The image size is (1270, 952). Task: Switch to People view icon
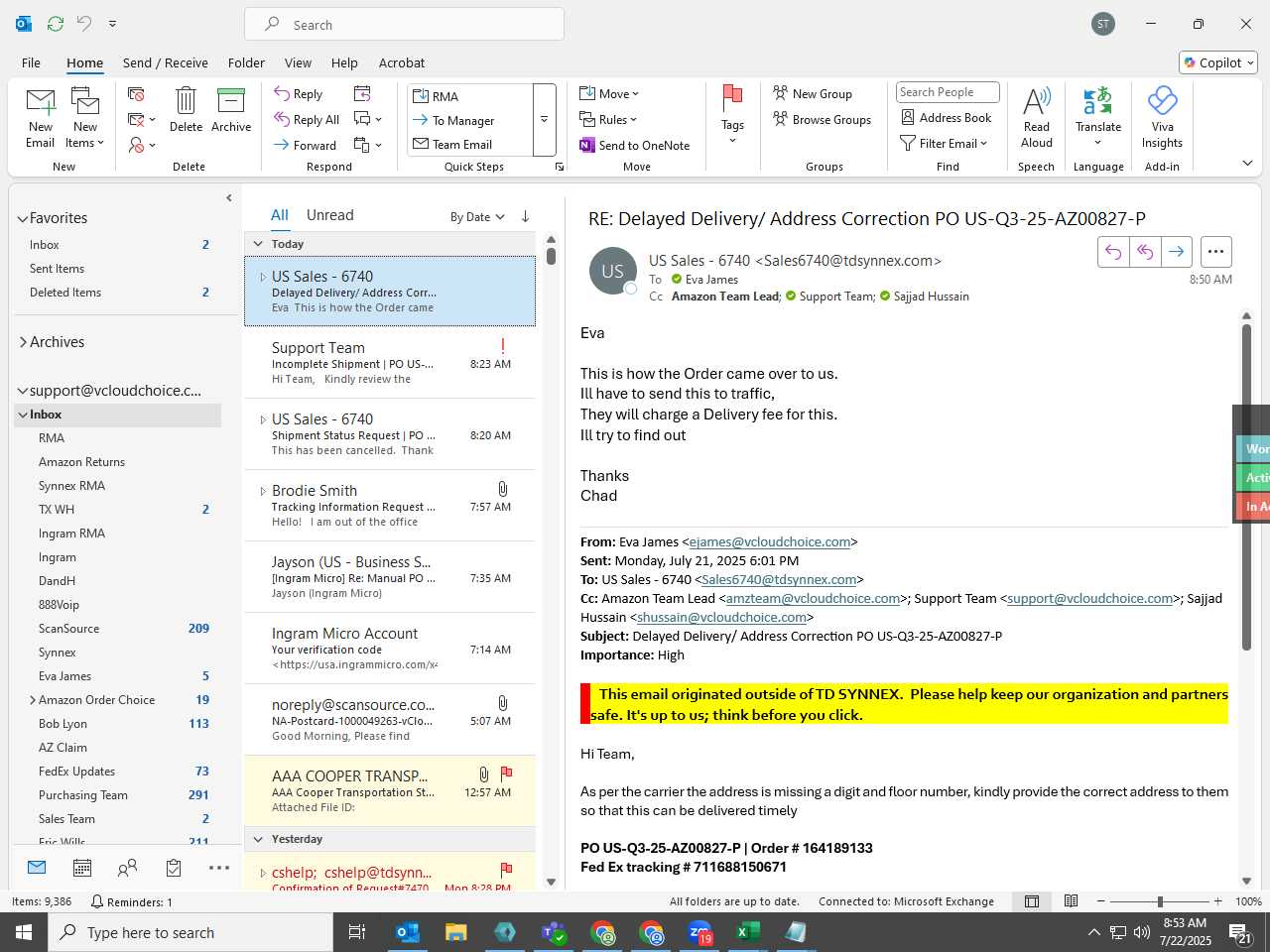pyautogui.click(x=127, y=868)
